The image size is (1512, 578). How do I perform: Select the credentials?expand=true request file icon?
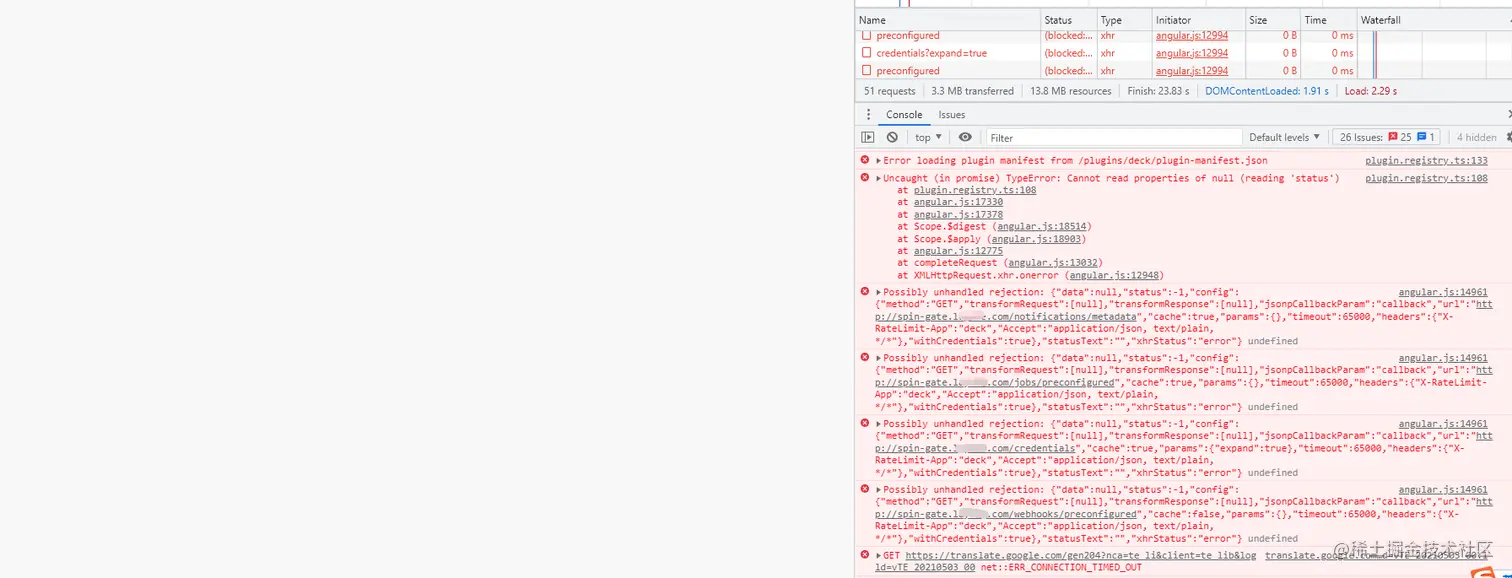click(867, 53)
